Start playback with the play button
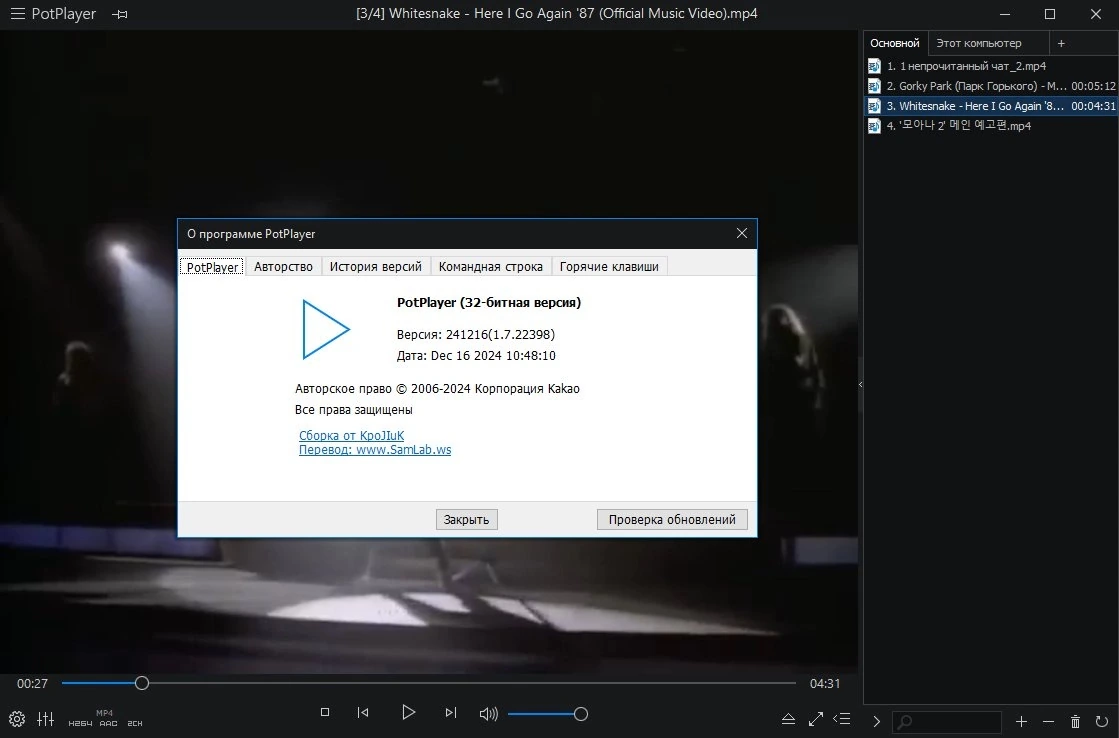 (408, 712)
